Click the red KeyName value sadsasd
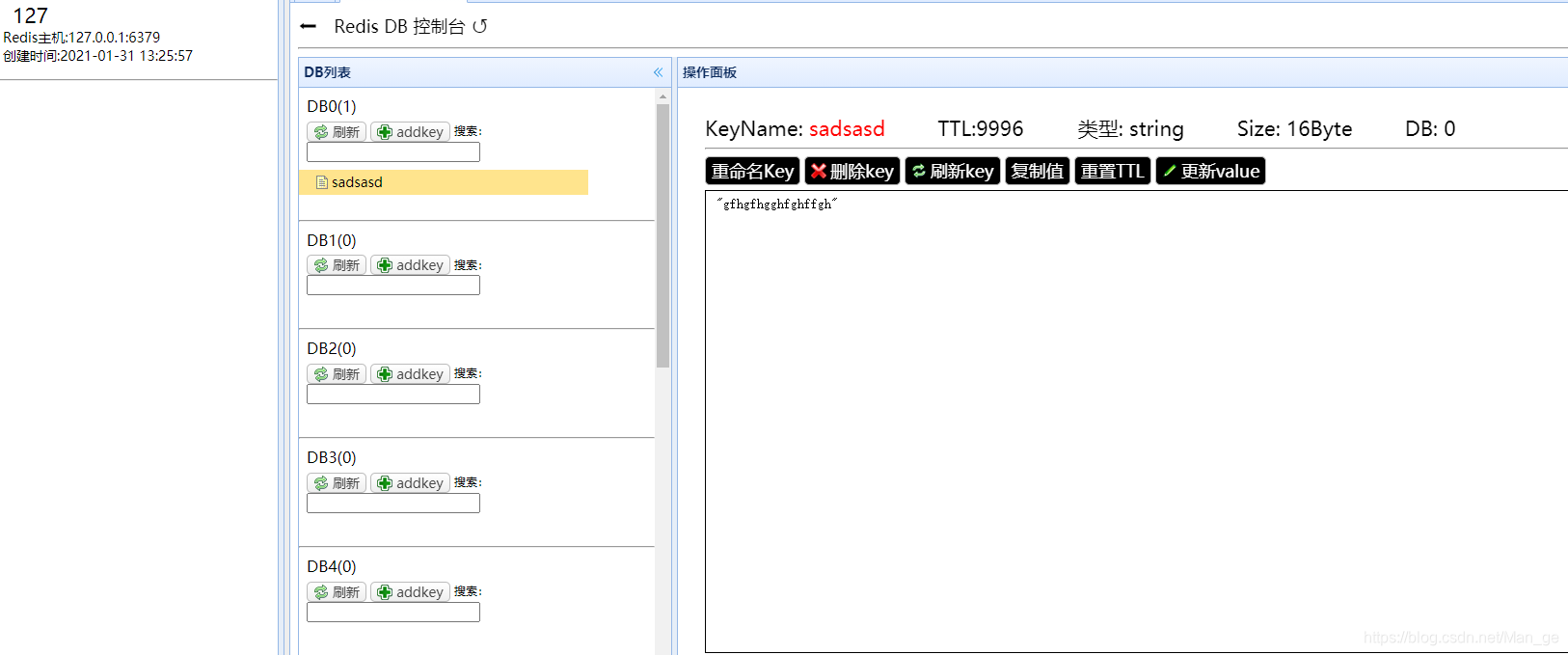This screenshot has height=655, width=1568. (847, 129)
